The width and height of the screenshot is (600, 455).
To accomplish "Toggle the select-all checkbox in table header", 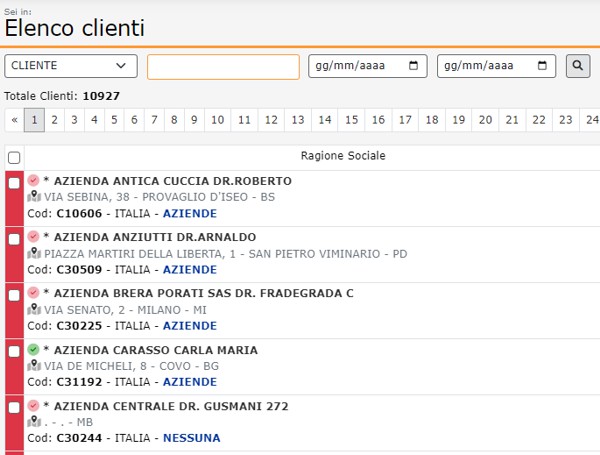I will [x=14, y=158].
